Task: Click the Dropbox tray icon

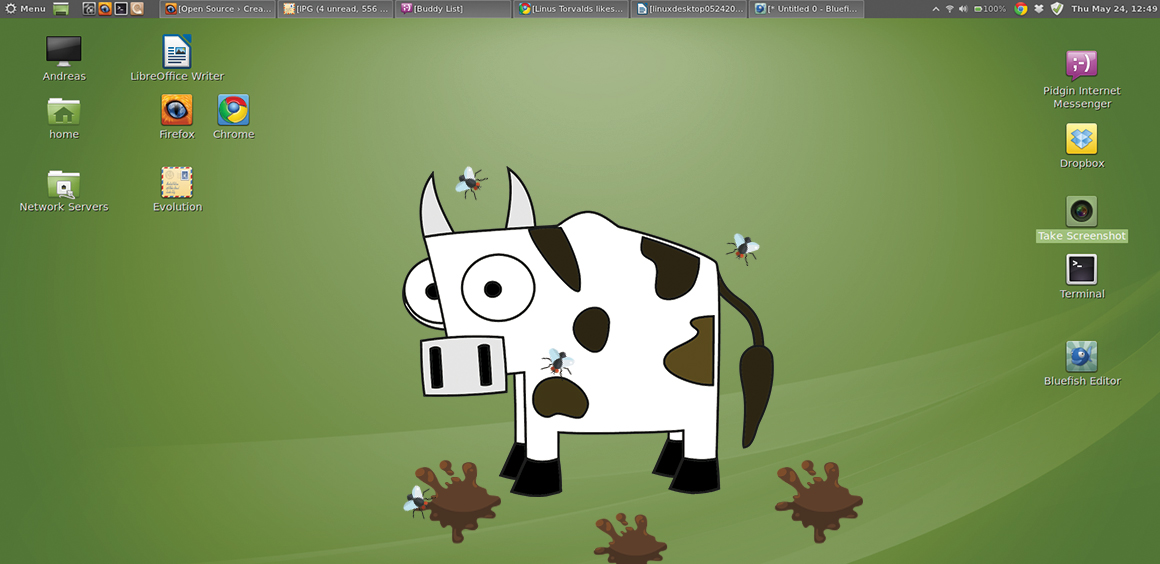Action: [1039, 9]
